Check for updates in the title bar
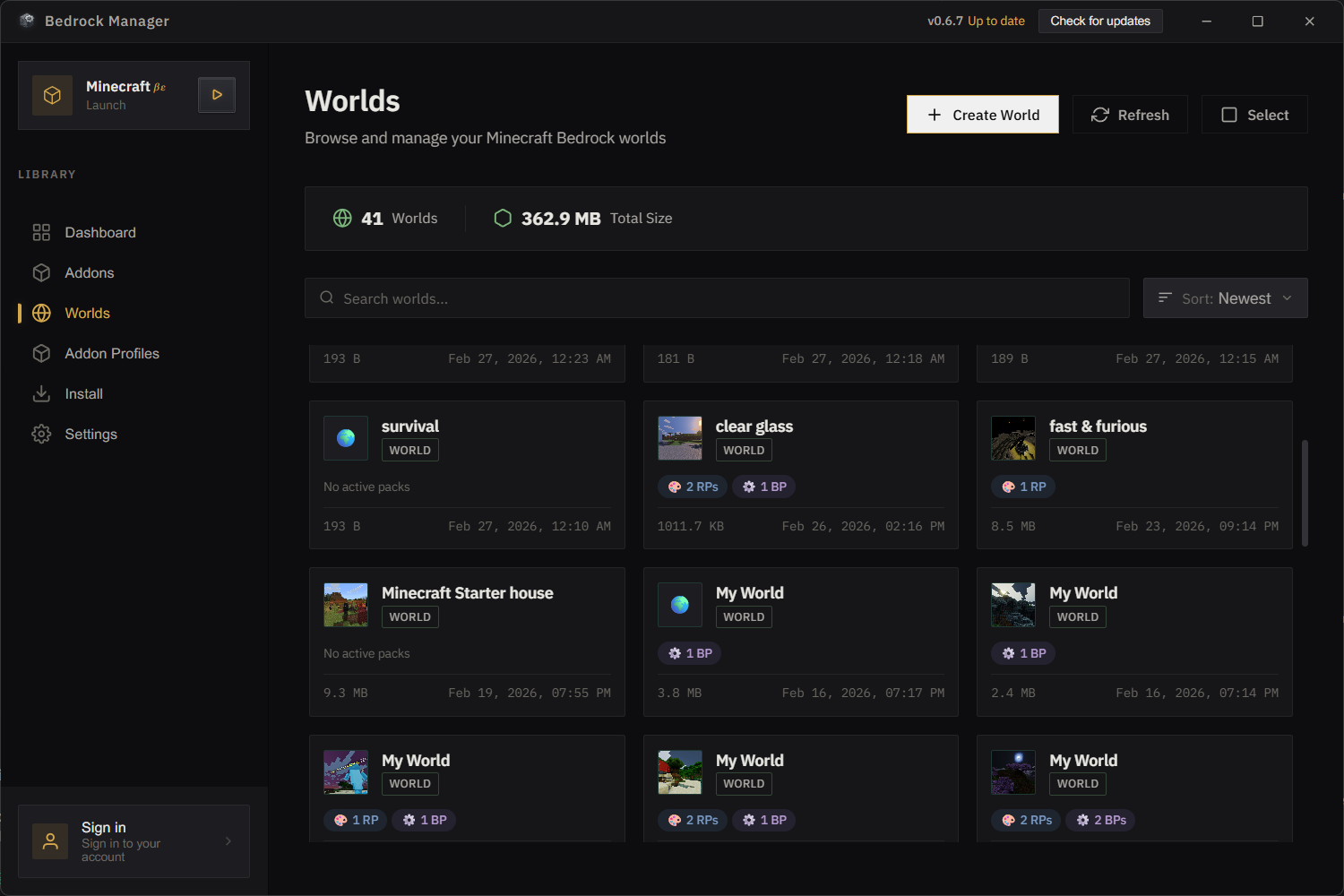 (x=1099, y=21)
